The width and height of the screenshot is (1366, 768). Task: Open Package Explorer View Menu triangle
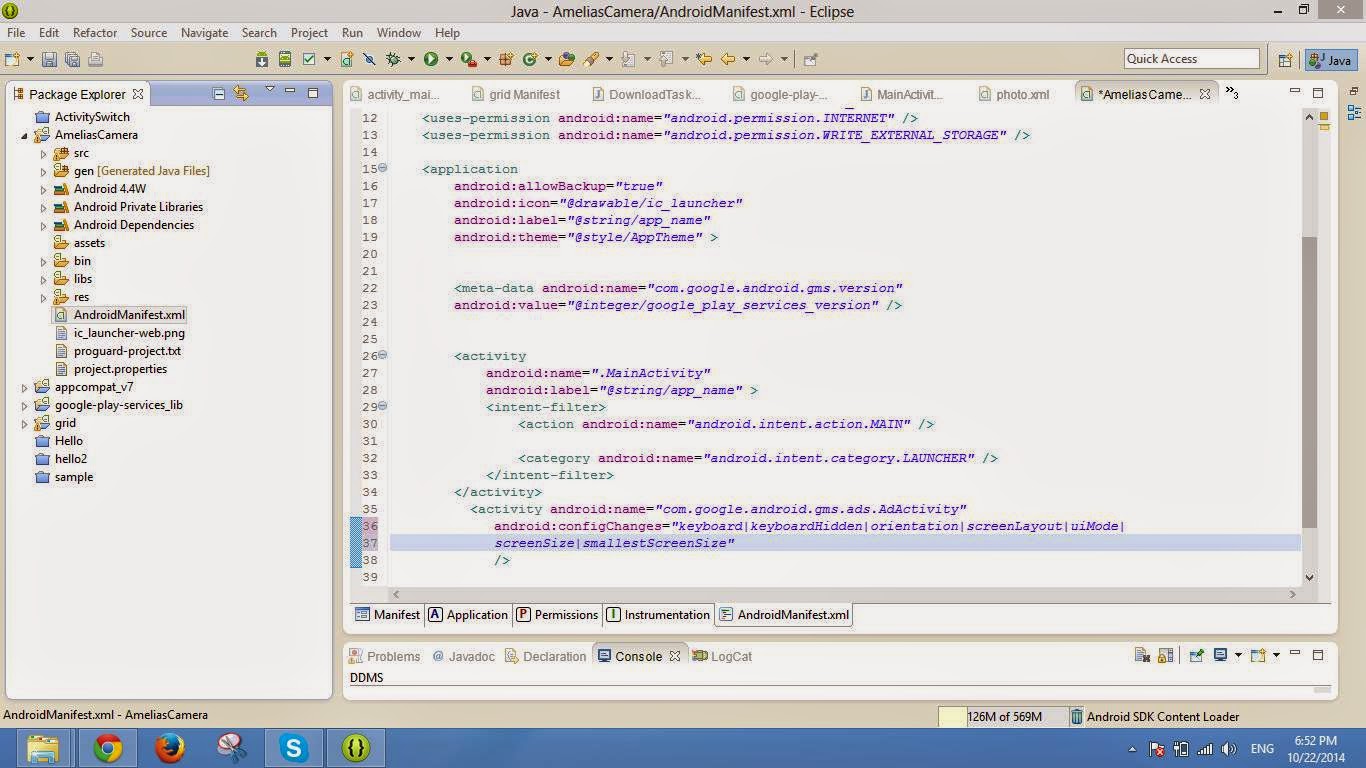(x=269, y=90)
